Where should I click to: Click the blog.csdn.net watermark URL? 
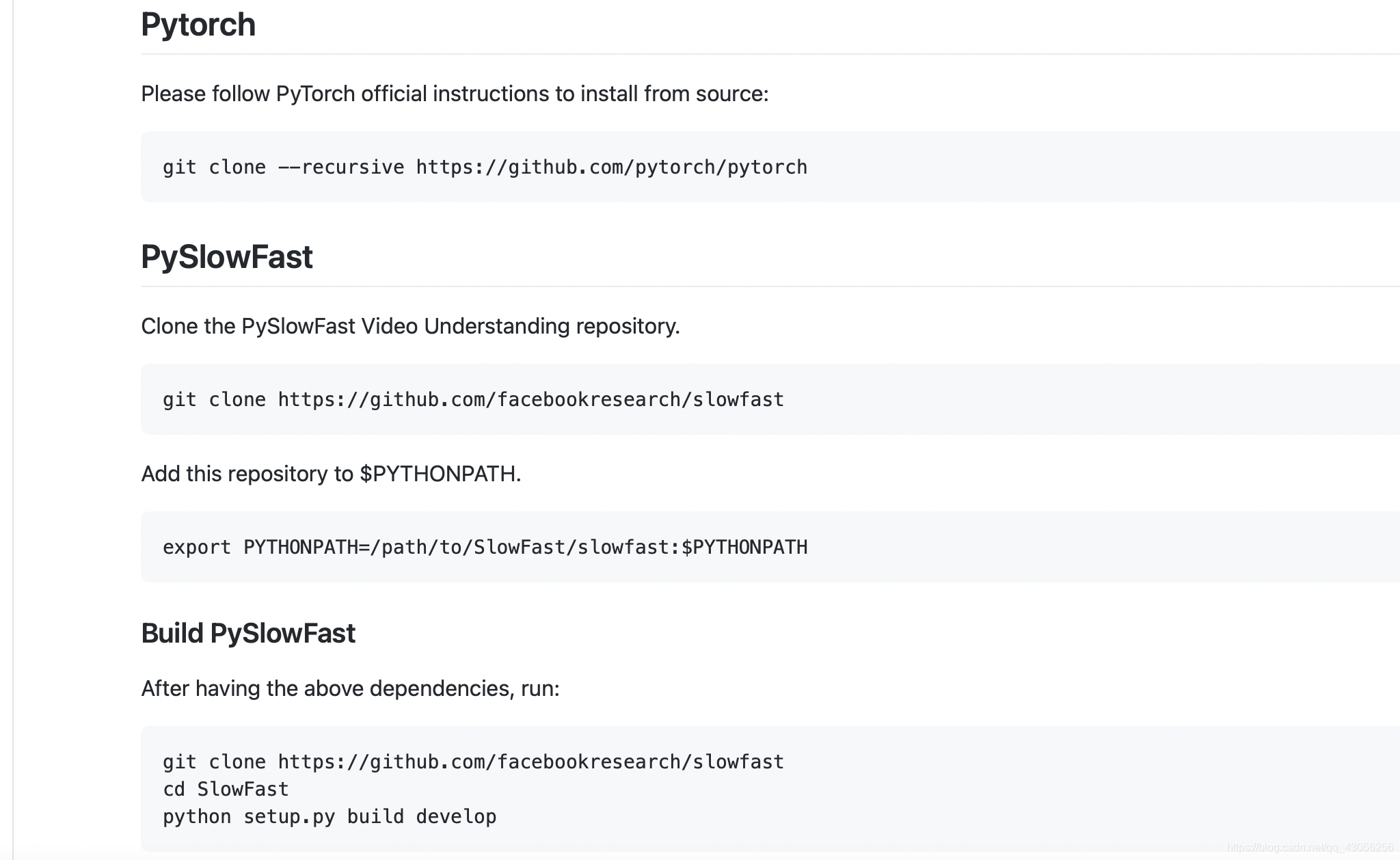1309,848
